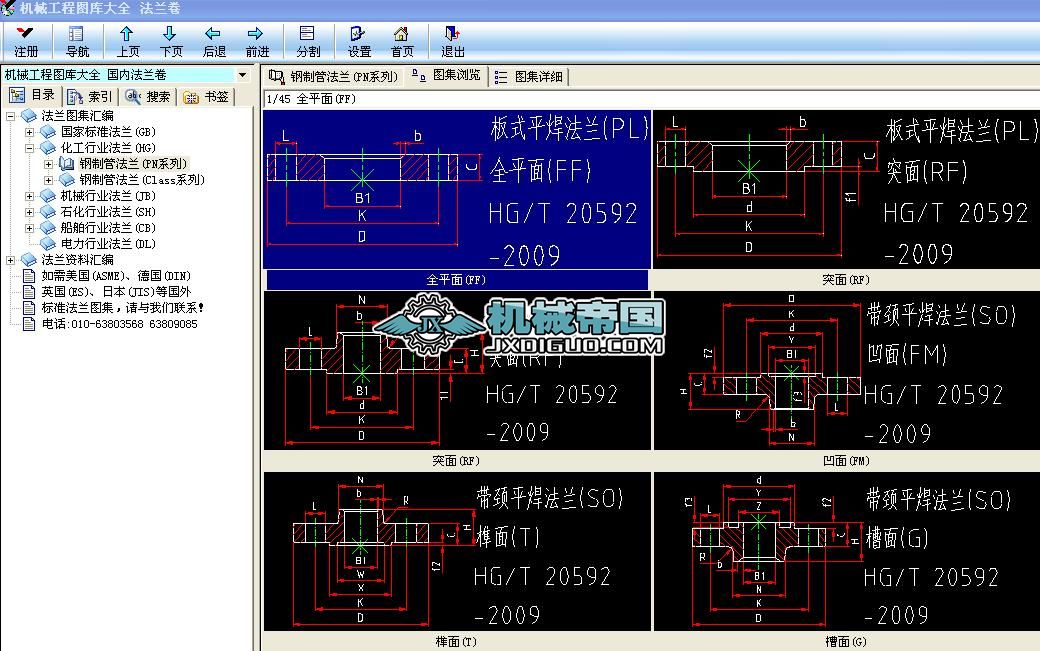The image size is (1040, 651).
Task: Collapse the 化工行业法兰(HG) node
Action: point(29,148)
